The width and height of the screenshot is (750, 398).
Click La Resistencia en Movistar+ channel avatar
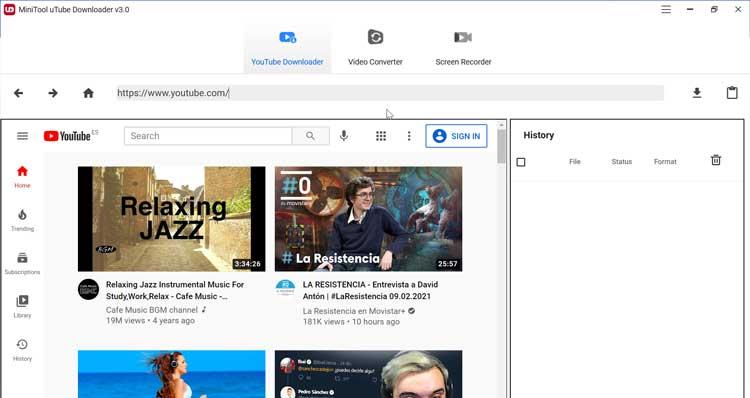point(285,289)
